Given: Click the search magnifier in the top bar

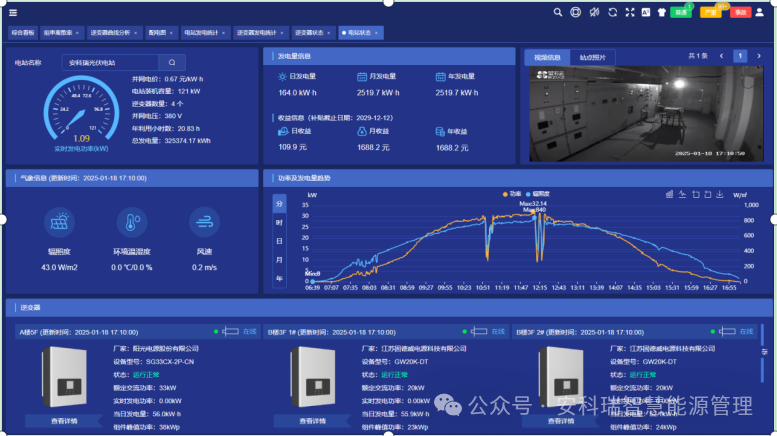Looking at the screenshot, I should [558, 12].
